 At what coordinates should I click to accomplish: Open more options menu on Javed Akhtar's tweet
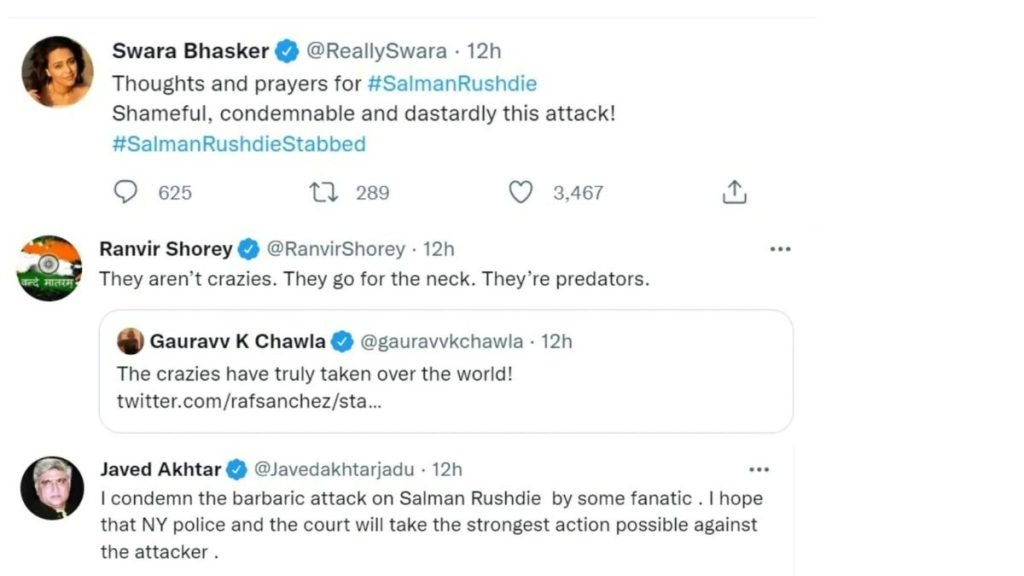point(760,469)
